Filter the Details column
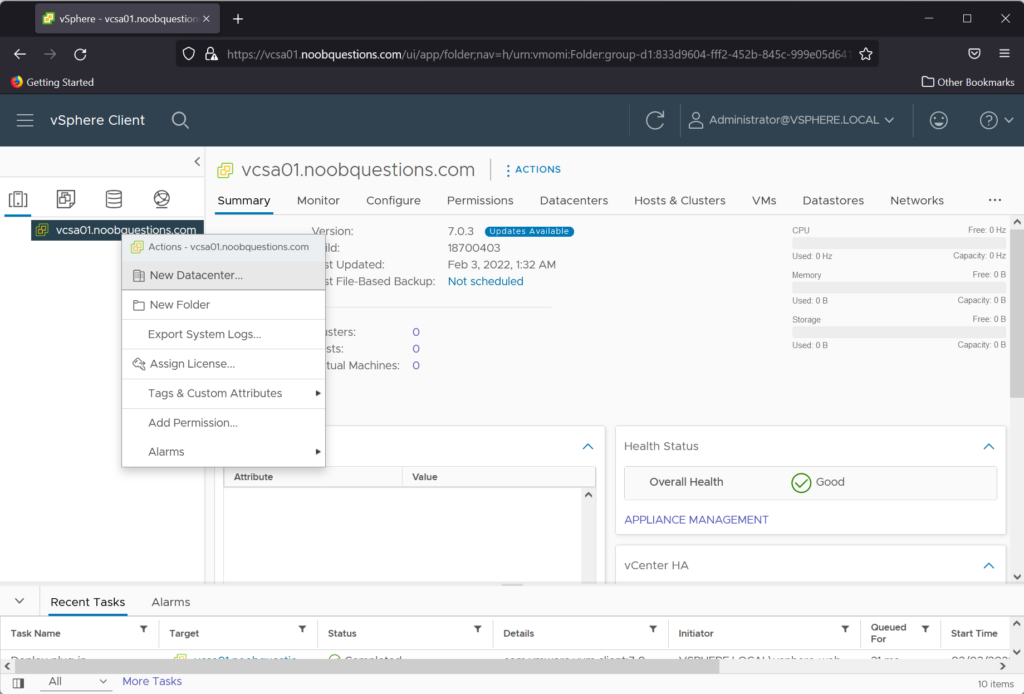 pyautogui.click(x=653, y=629)
